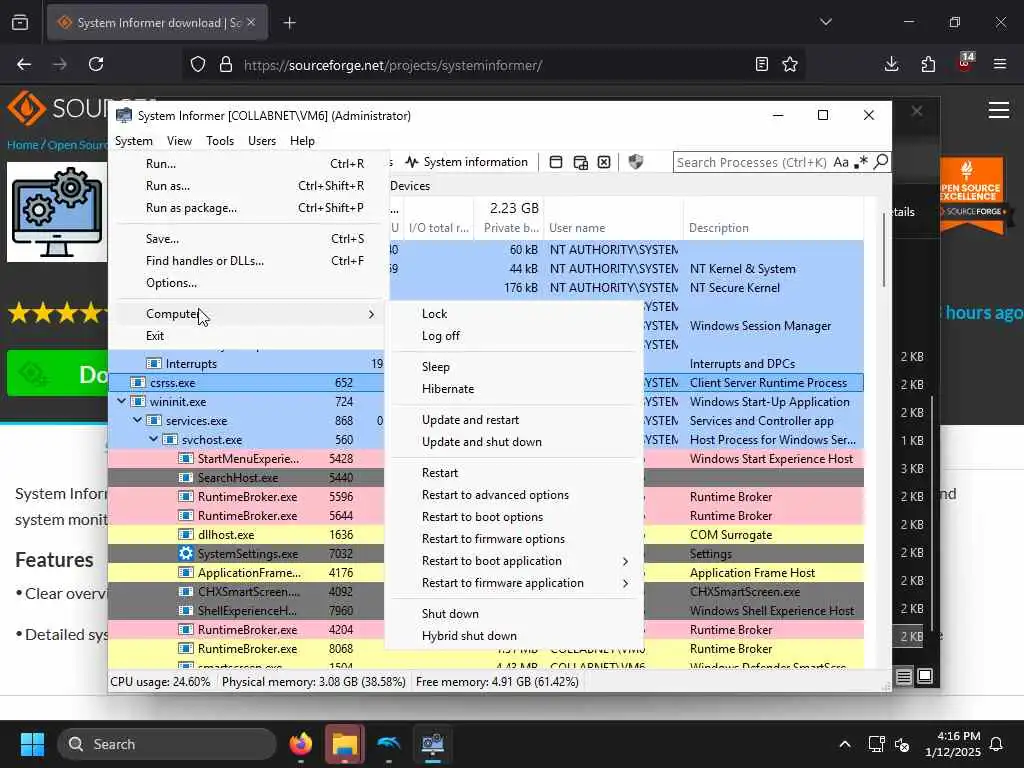Open File Explorer from taskbar
Viewport: 1024px width, 768px height.
(x=345, y=744)
